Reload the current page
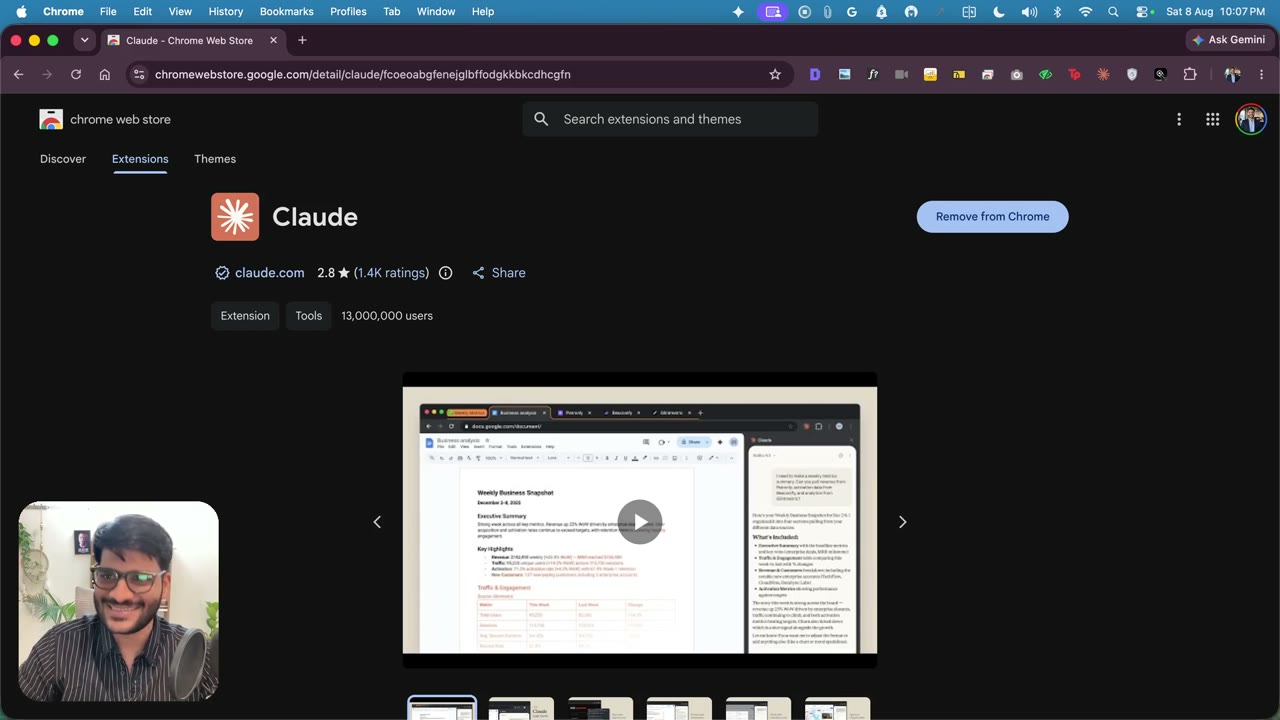This screenshot has height=720, width=1280. coord(76,74)
